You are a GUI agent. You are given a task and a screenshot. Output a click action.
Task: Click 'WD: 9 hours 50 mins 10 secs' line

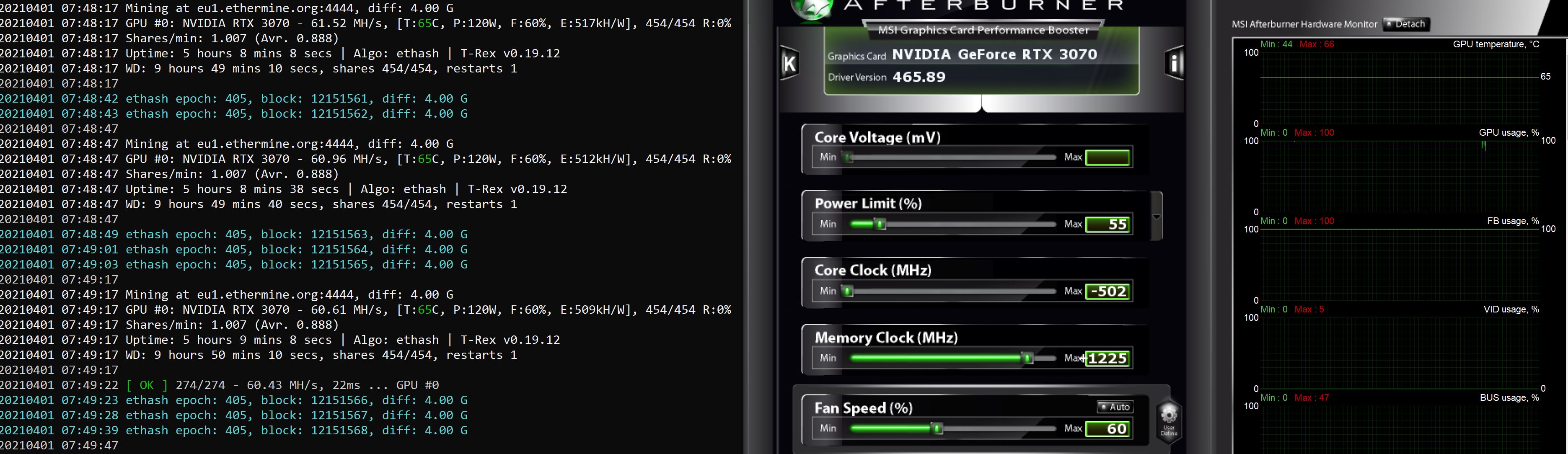[x=259, y=355]
